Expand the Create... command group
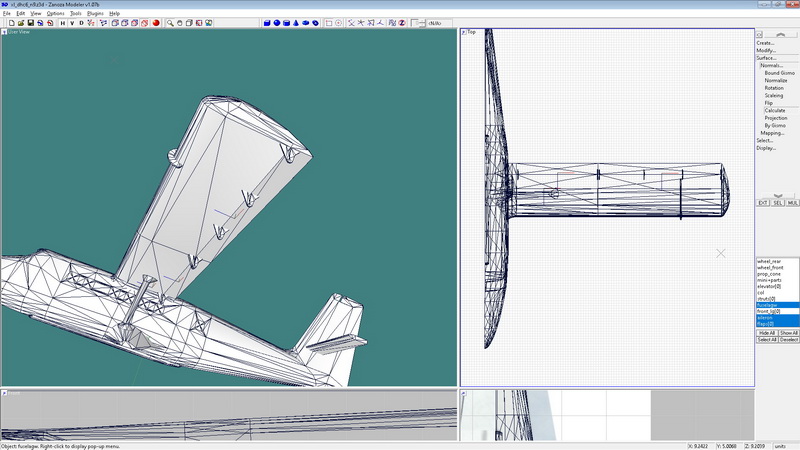 [x=765, y=42]
